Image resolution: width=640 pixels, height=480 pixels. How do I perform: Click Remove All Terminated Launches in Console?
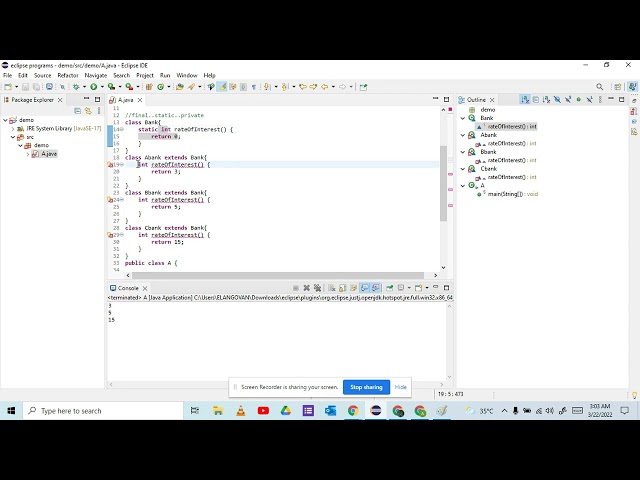click(x=318, y=288)
